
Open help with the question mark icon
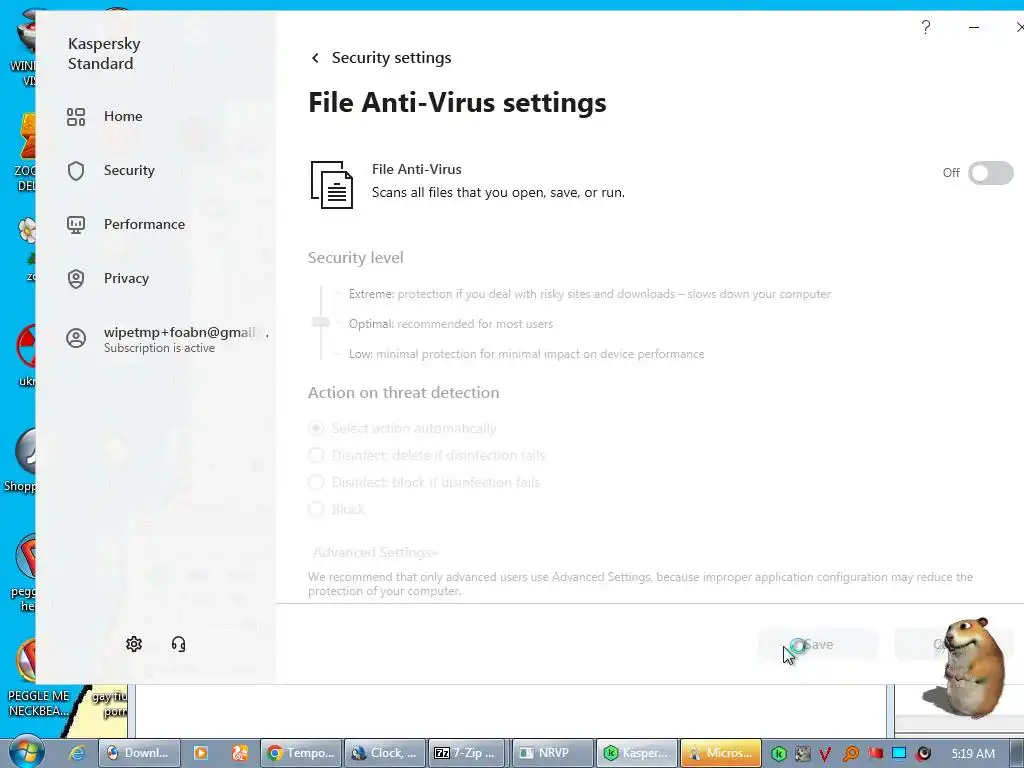[925, 27]
